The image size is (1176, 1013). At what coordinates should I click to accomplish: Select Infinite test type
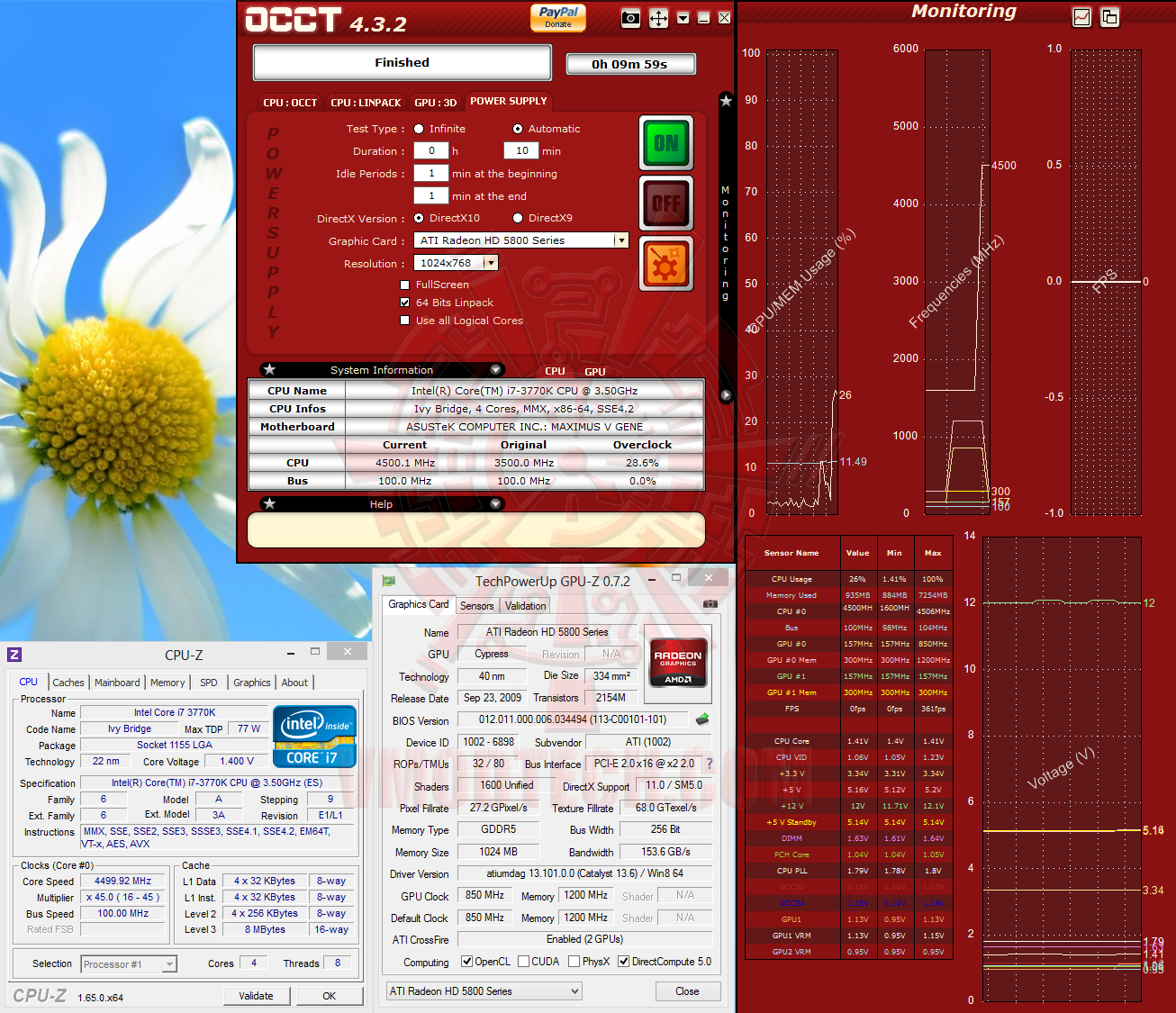click(x=420, y=129)
